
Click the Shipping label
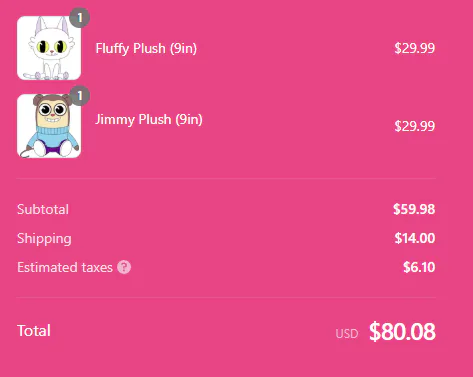44,239
